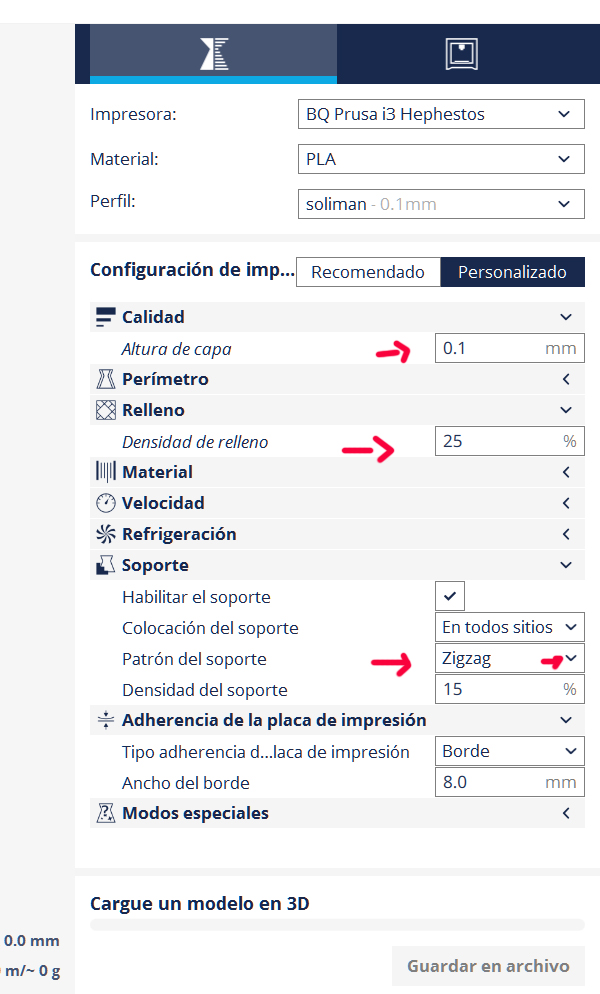Click the Relleno crosshatch icon
This screenshot has height=994, width=600.
(x=106, y=410)
